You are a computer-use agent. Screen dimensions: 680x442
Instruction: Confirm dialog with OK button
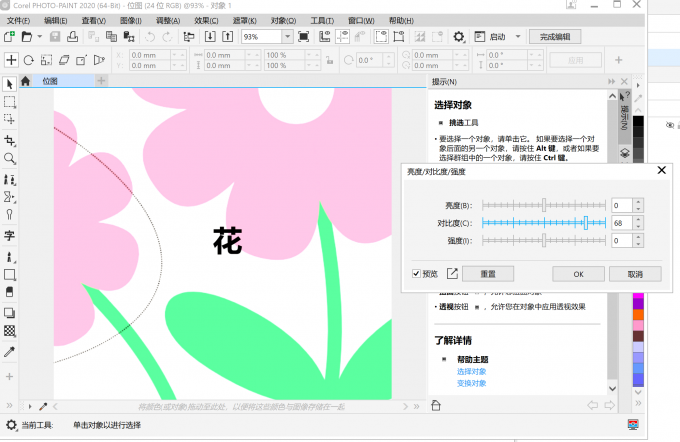578,274
